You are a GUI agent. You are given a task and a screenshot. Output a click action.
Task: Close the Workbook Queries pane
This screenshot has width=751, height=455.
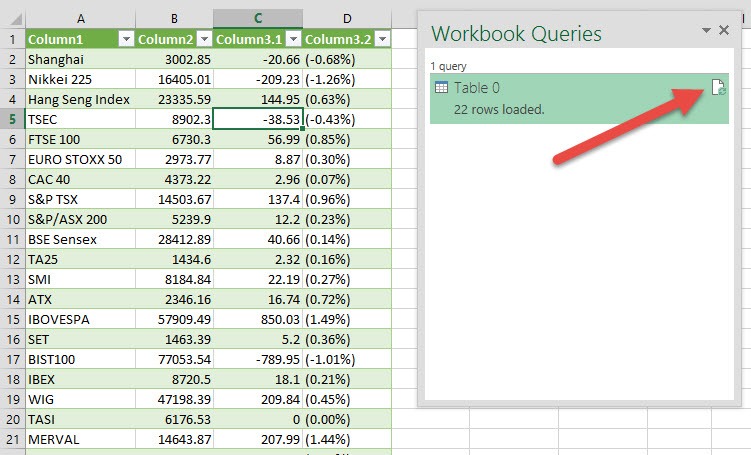pyautogui.click(x=724, y=30)
